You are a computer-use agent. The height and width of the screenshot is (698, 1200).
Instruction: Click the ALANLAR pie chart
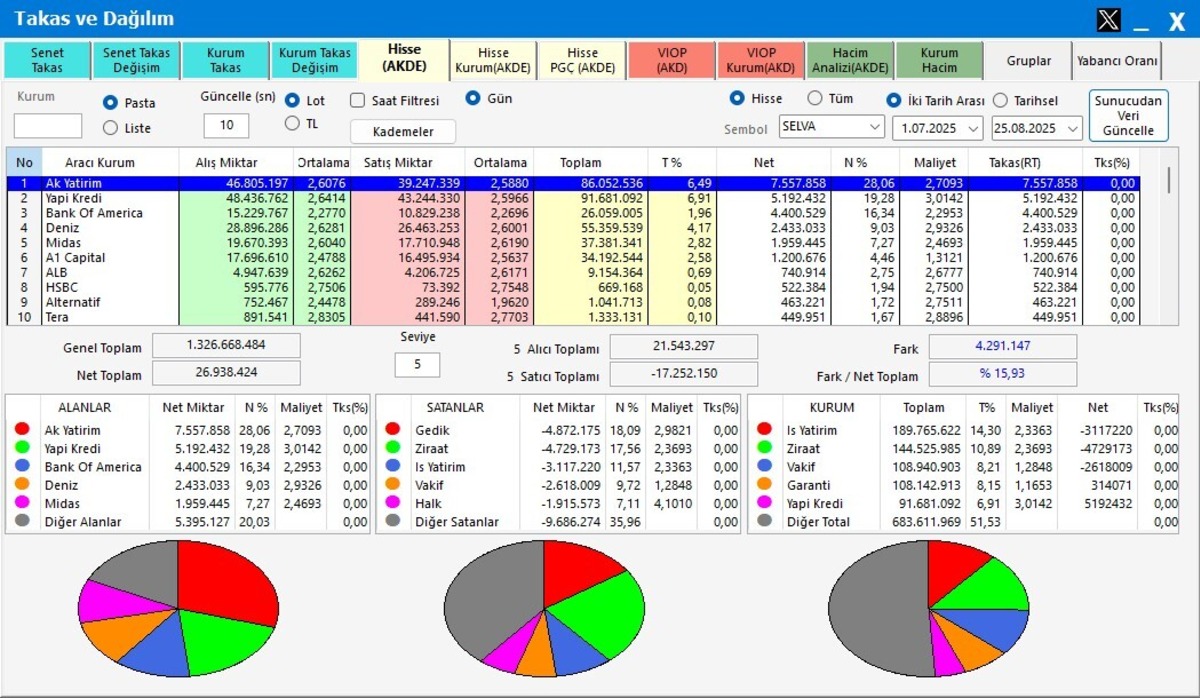pyautogui.click(x=178, y=609)
